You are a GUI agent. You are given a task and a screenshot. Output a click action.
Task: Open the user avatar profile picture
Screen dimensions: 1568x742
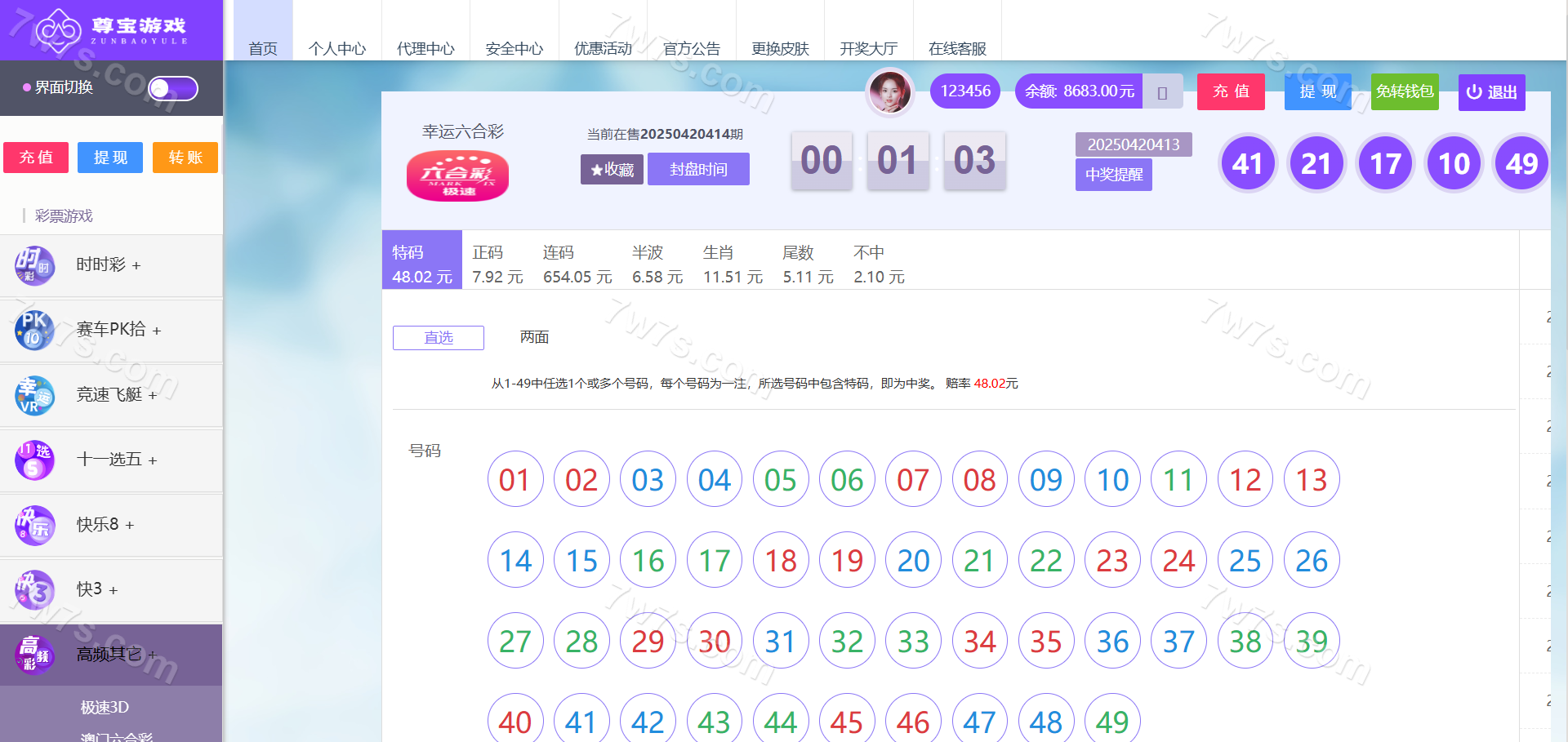[x=889, y=91]
